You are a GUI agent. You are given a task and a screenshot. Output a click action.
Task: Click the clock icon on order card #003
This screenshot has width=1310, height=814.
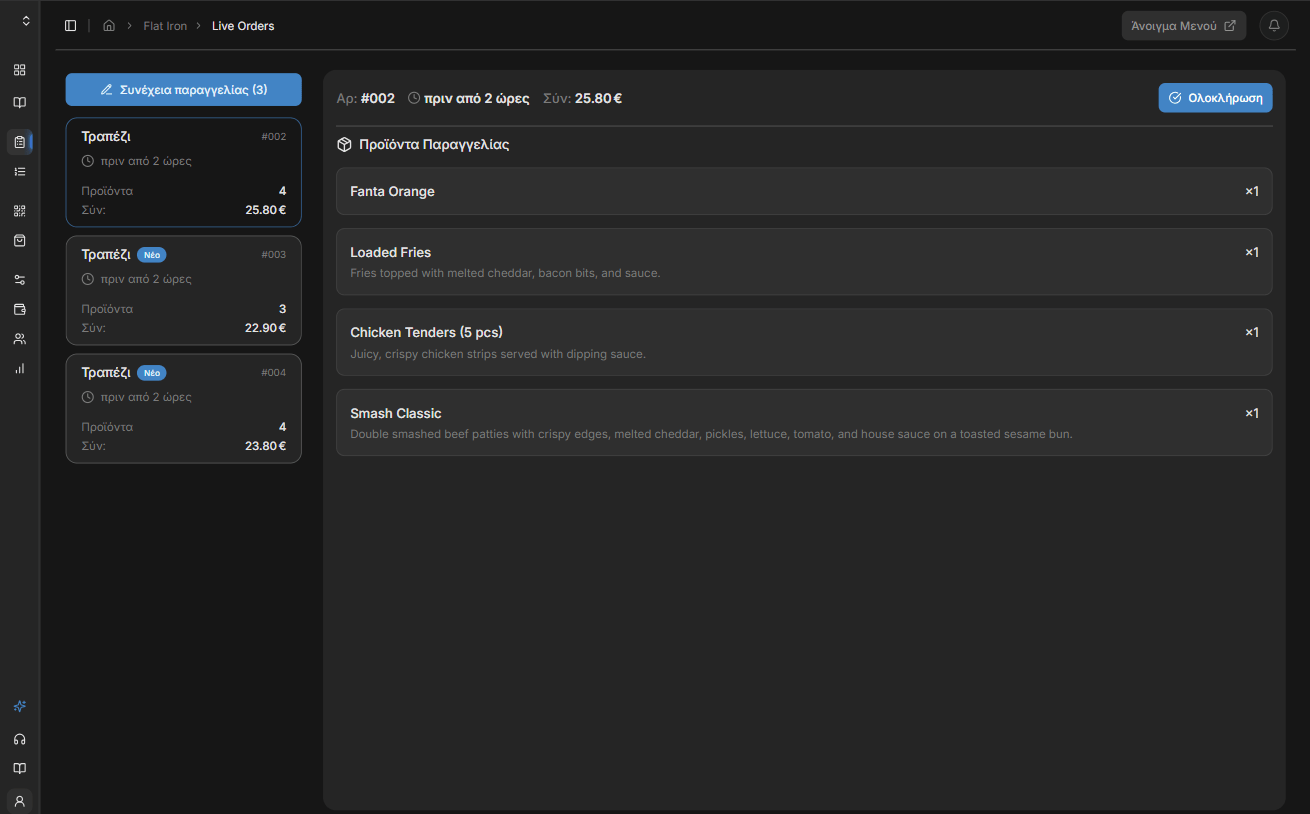pos(88,279)
